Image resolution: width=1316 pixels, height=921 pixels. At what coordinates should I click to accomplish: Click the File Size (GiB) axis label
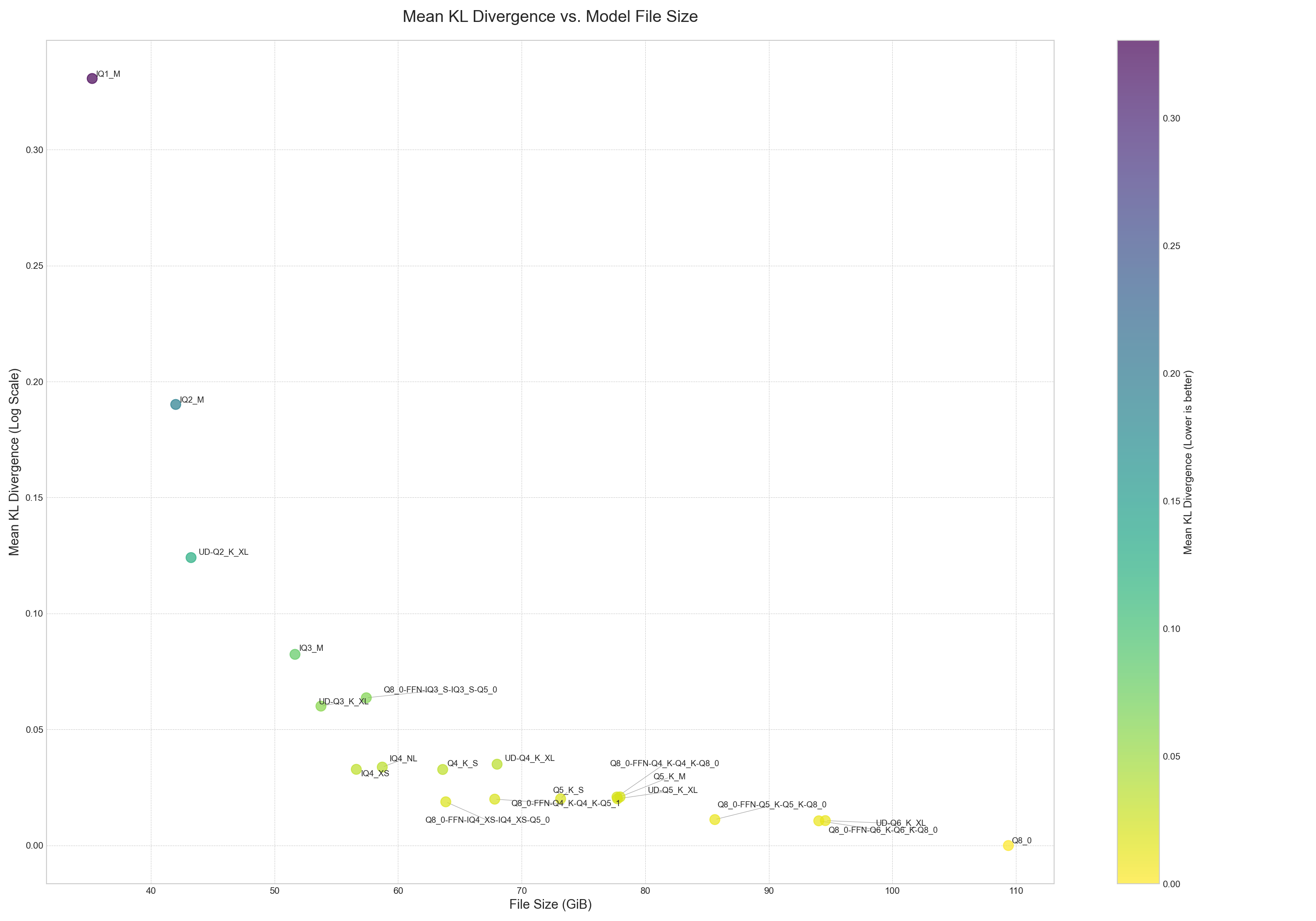(x=550, y=904)
